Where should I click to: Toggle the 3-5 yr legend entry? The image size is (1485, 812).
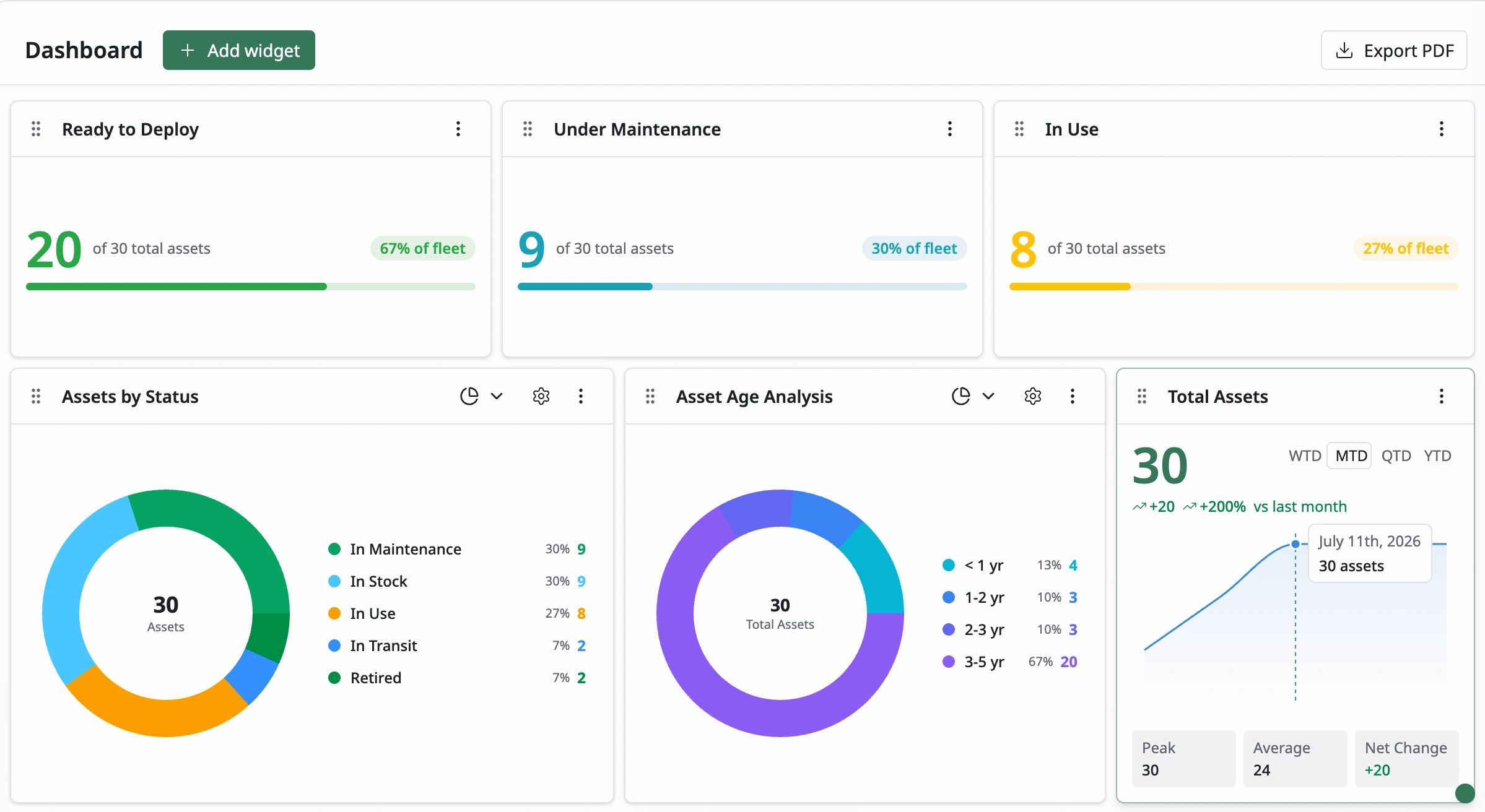click(x=1010, y=662)
